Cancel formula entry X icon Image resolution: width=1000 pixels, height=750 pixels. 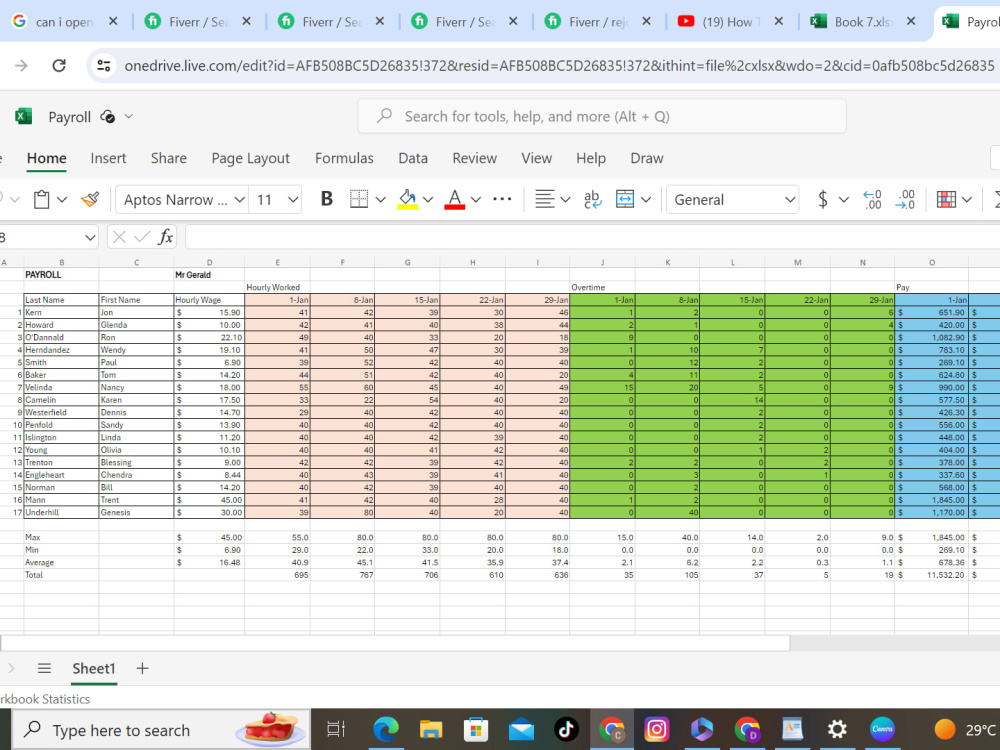point(119,237)
